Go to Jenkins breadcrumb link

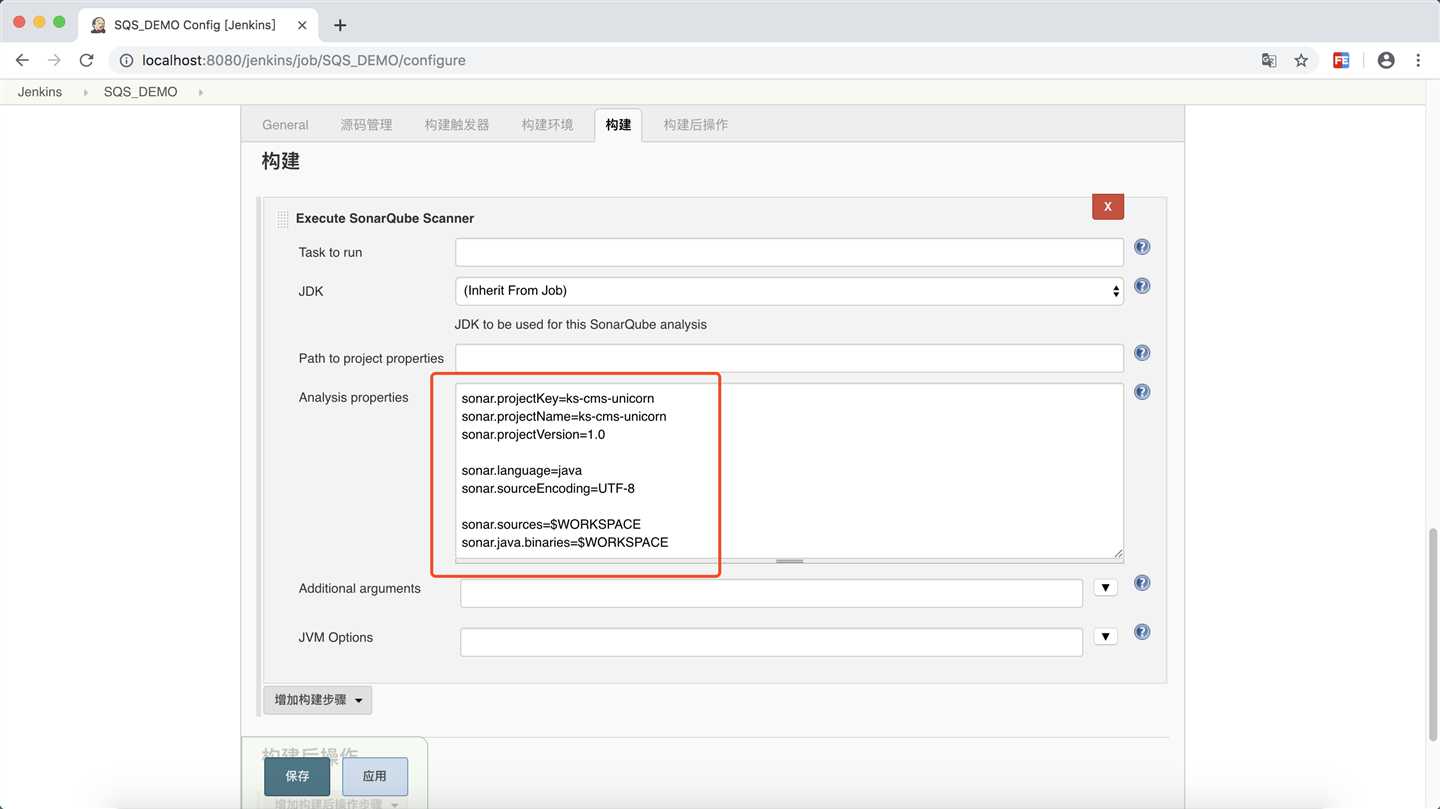click(40, 92)
